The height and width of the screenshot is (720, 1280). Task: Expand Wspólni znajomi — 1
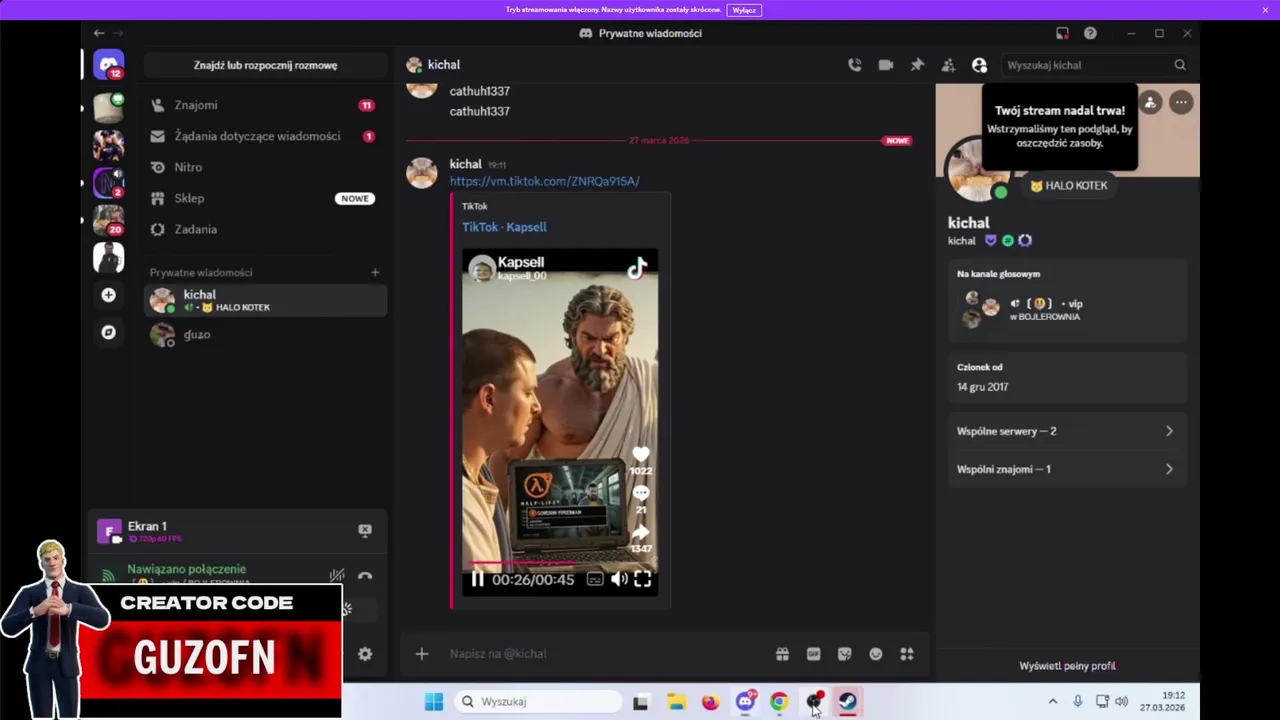pos(1066,469)
